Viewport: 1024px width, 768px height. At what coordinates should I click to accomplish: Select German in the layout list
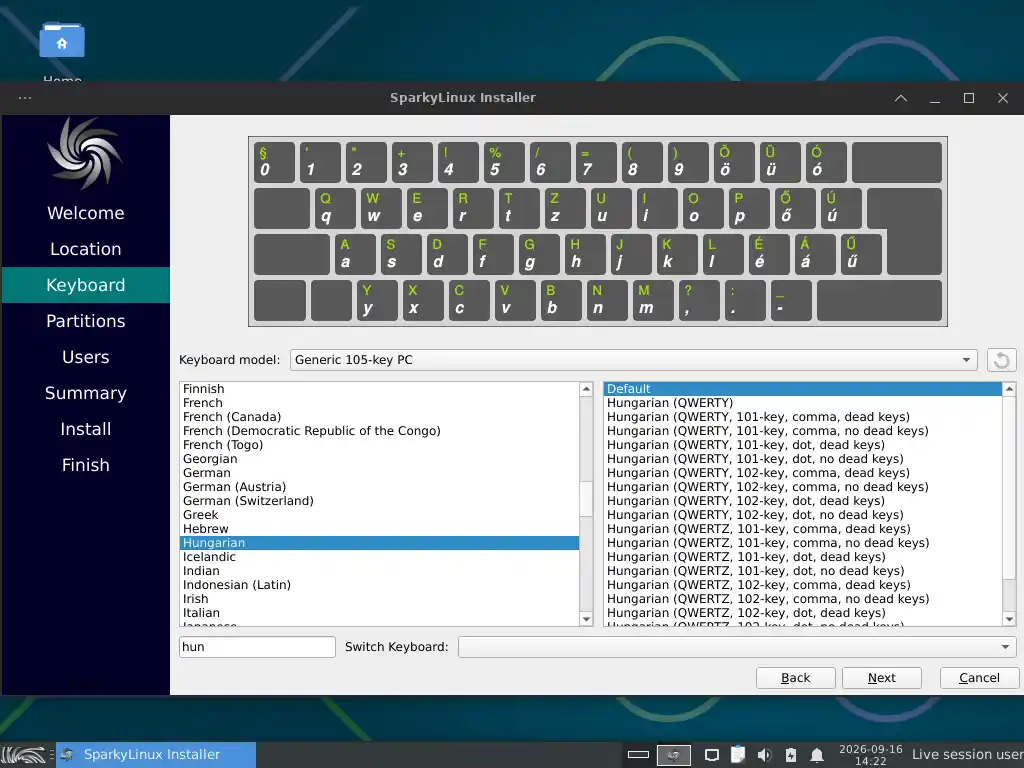(x=379, y=473)
